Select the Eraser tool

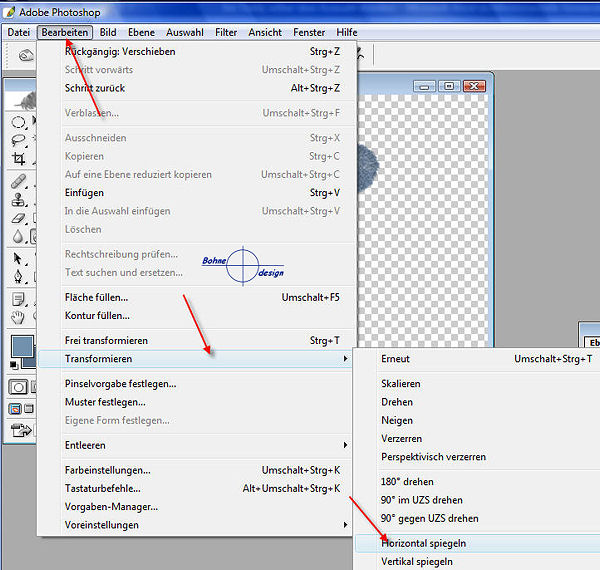[18, 218]
